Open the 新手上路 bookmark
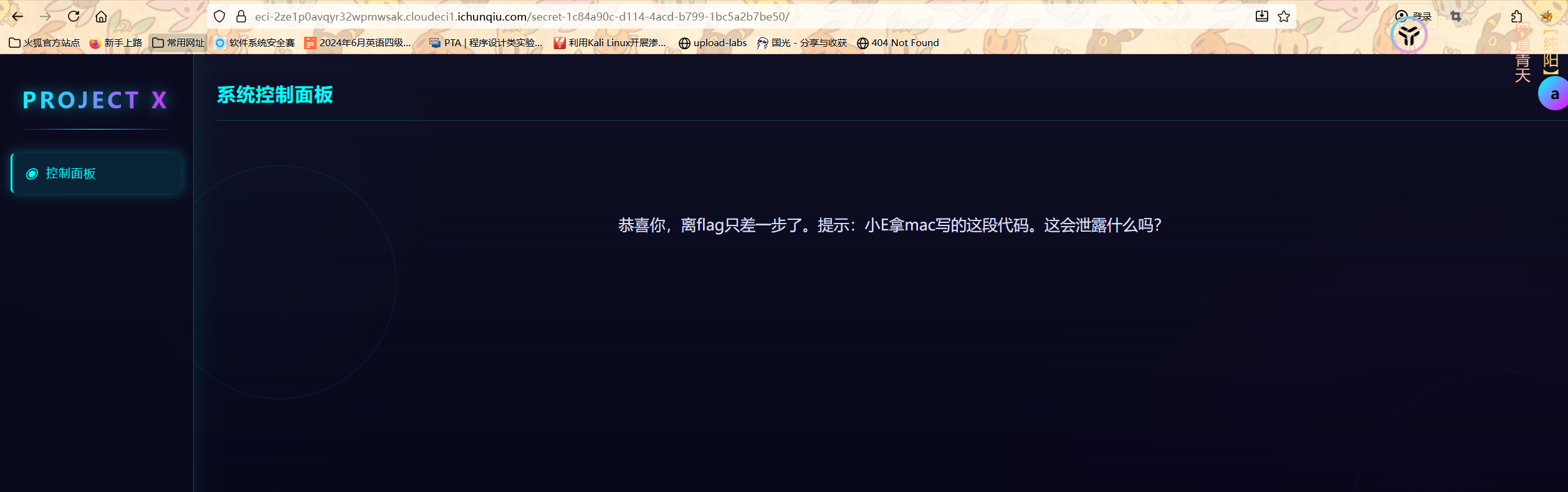Screen dimensions: 1568x492 point(116,43)
